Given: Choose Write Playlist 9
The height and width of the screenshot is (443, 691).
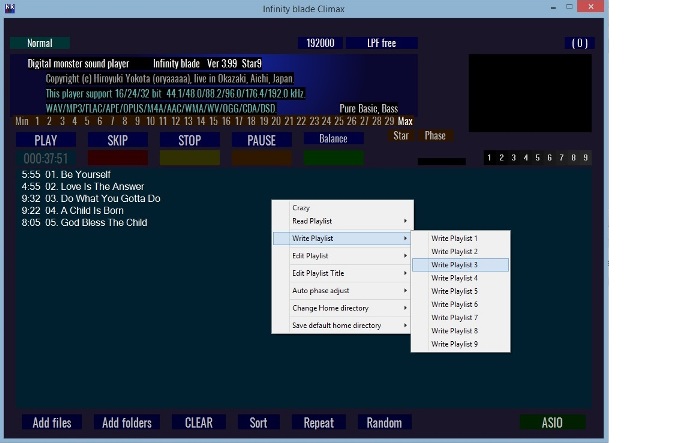Looking at the screenshot, I should [461, 344].
